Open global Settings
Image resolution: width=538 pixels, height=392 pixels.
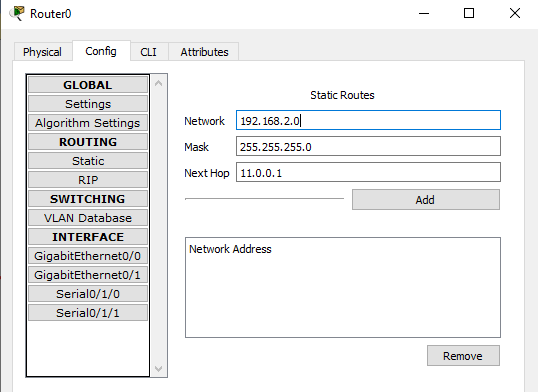88,104
